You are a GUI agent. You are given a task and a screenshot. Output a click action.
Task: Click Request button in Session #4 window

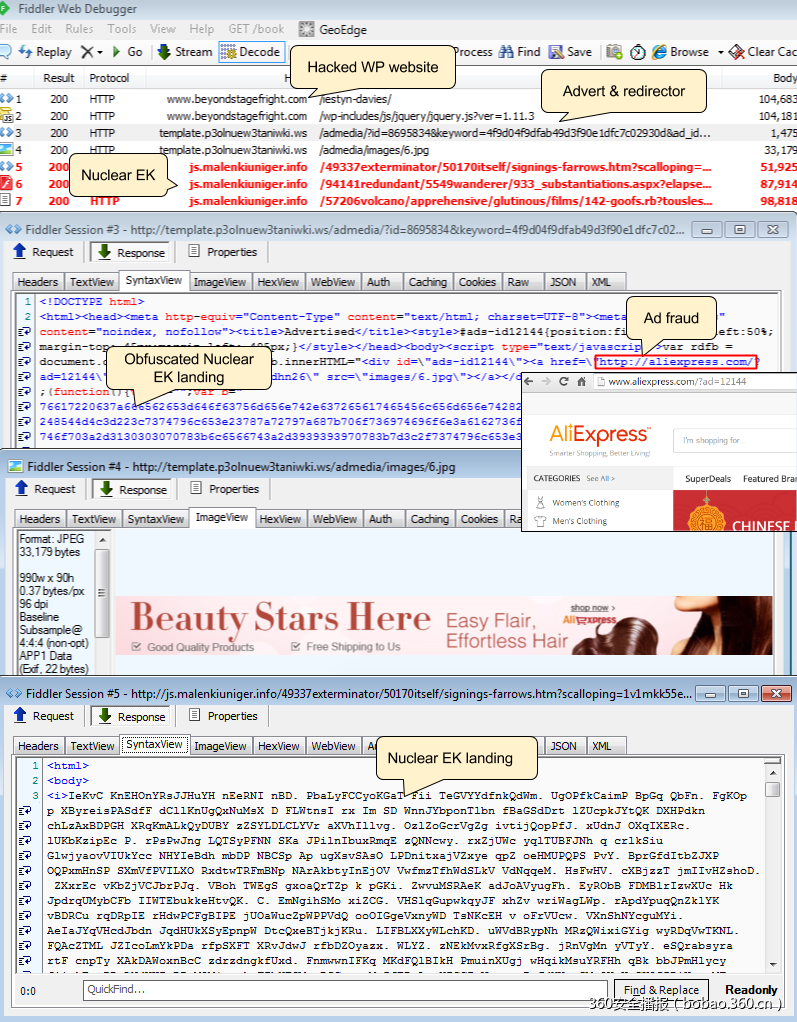click(x=45, y=489)
